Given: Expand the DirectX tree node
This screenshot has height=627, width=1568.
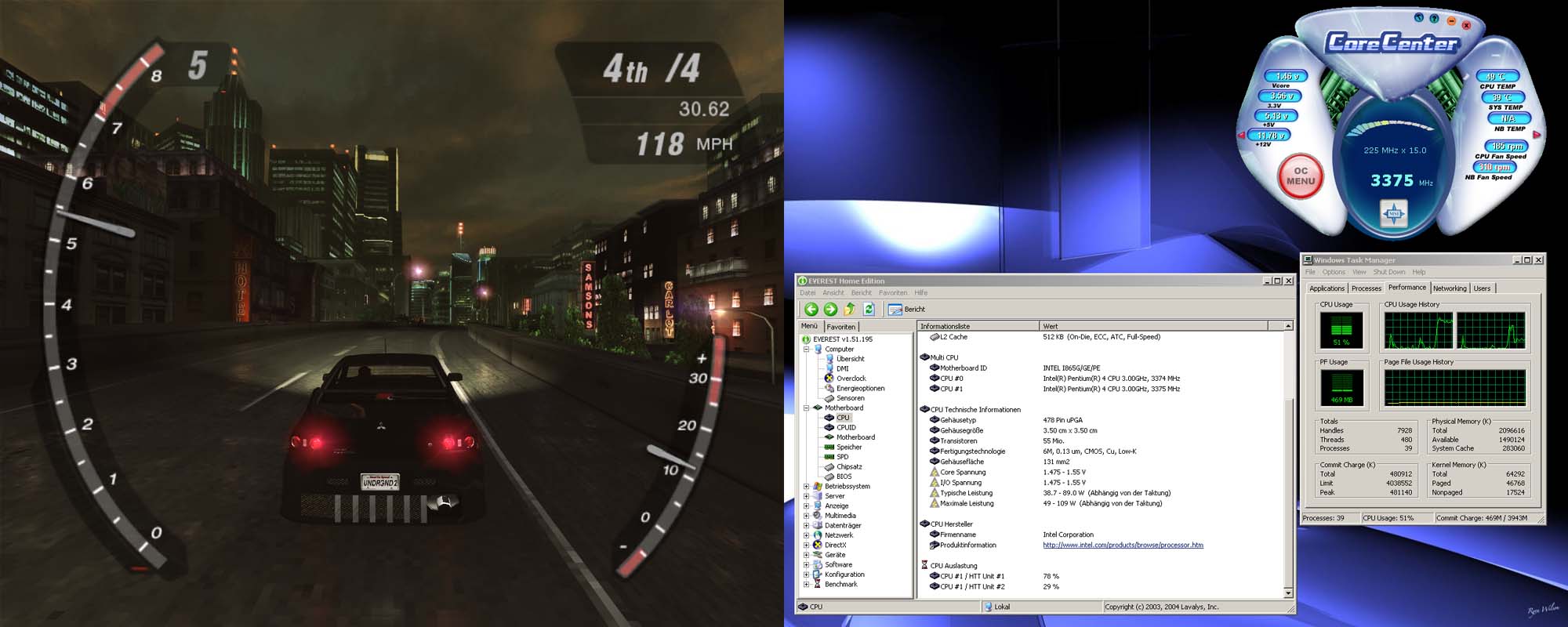Looking at the screenshot, I should [806, 545].
